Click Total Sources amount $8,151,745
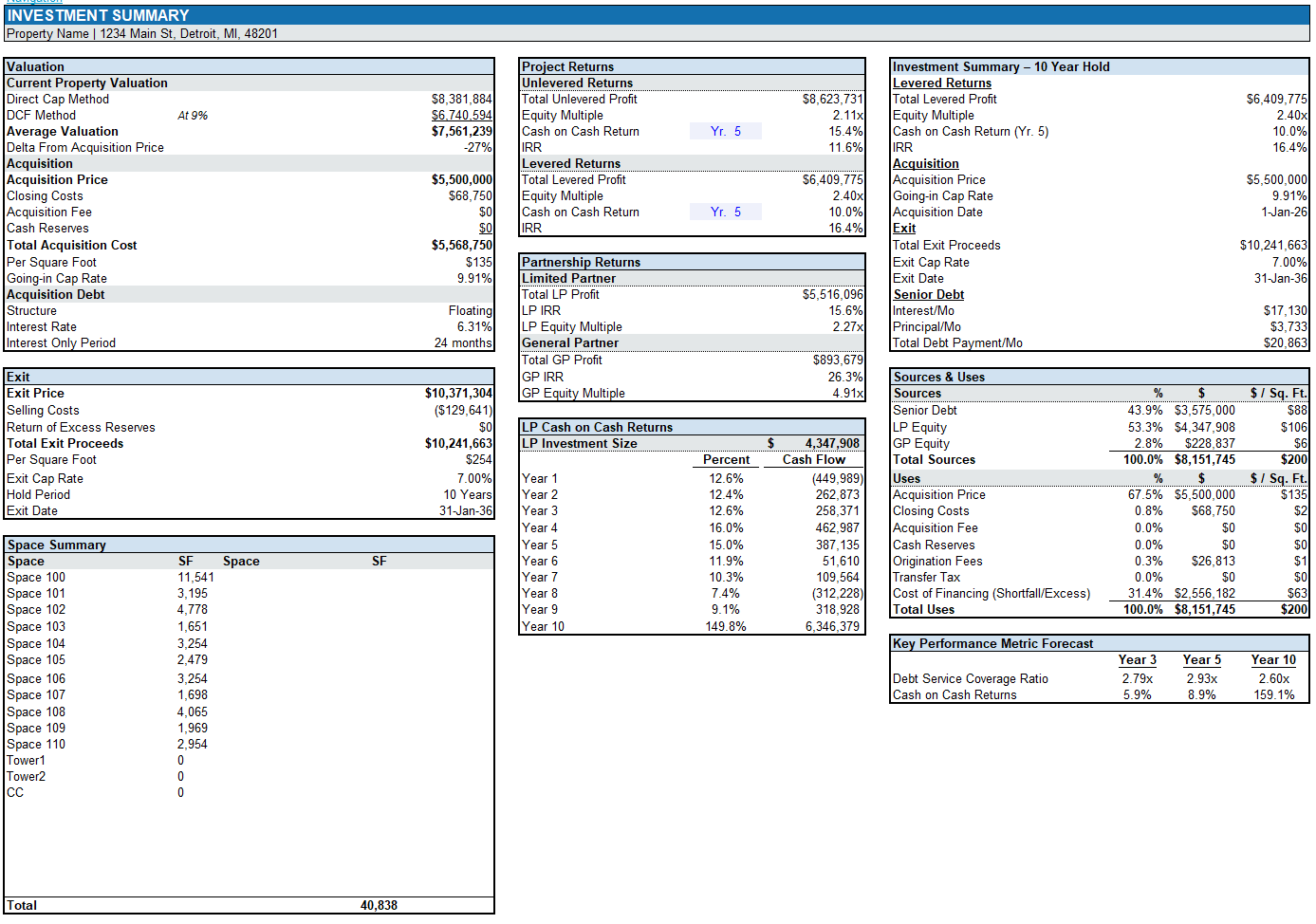1316x924 pixels. 1204,459
